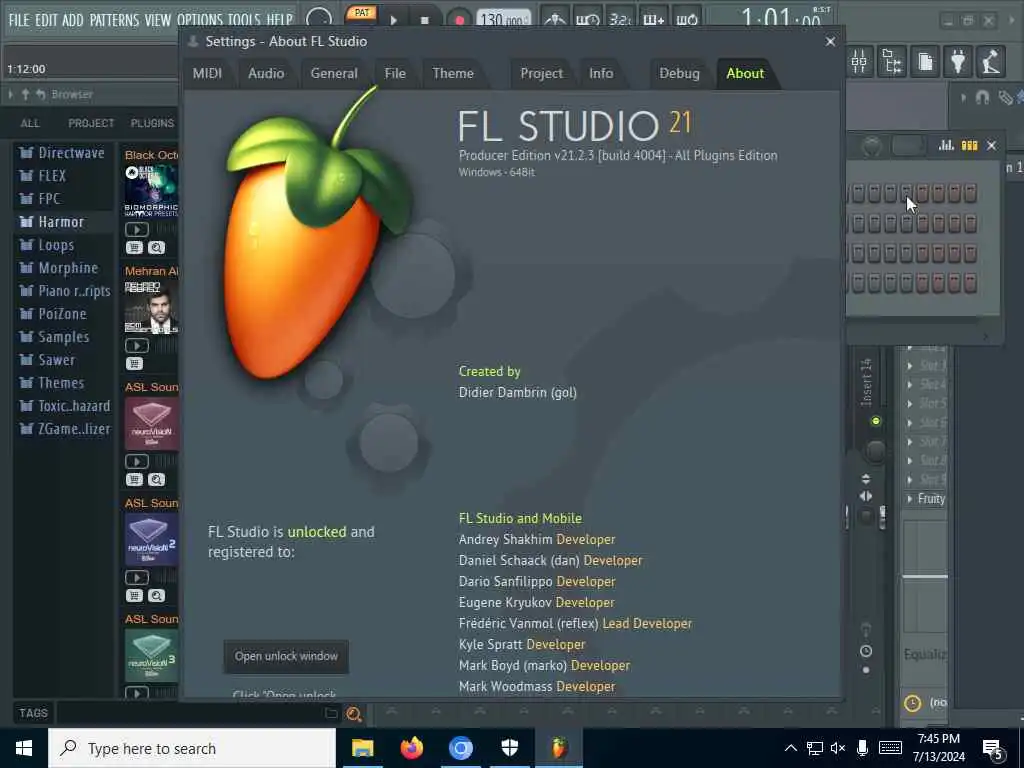Screen dimensions: 1024x768
Task: Open the Browser pages toolbar icon
Action: click(925, 62)
